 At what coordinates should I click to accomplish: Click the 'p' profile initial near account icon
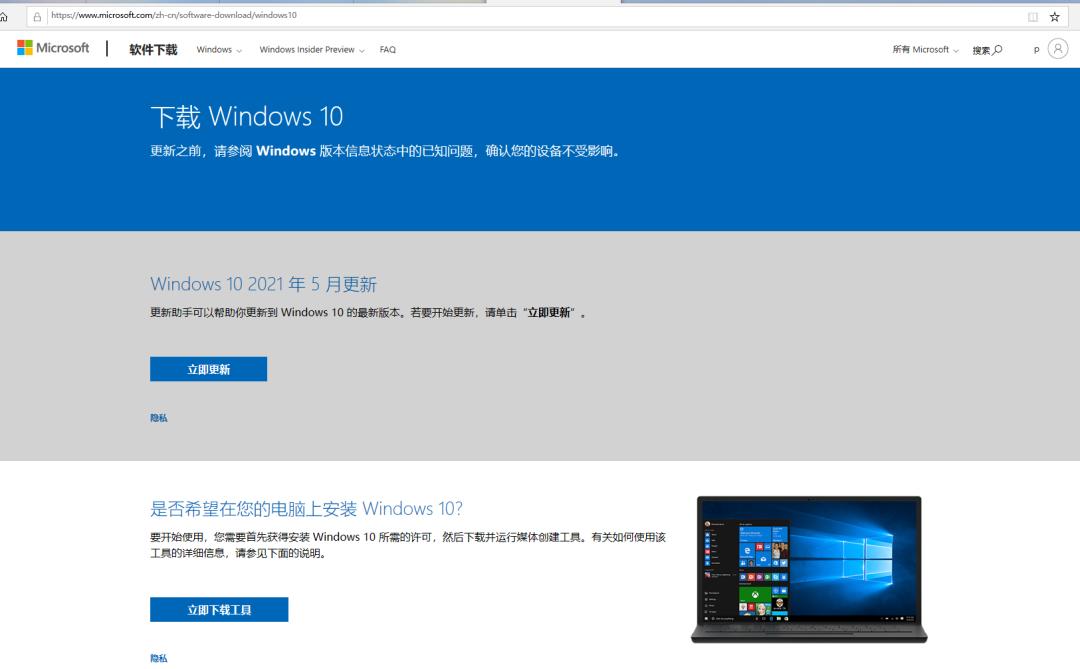click(1037, 48)
